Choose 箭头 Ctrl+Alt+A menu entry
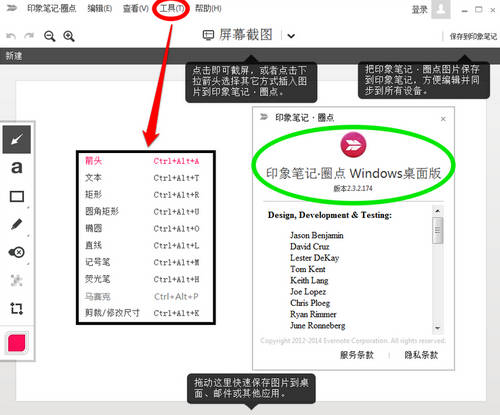This screenshot has height=415, width=500. (142, 161)
